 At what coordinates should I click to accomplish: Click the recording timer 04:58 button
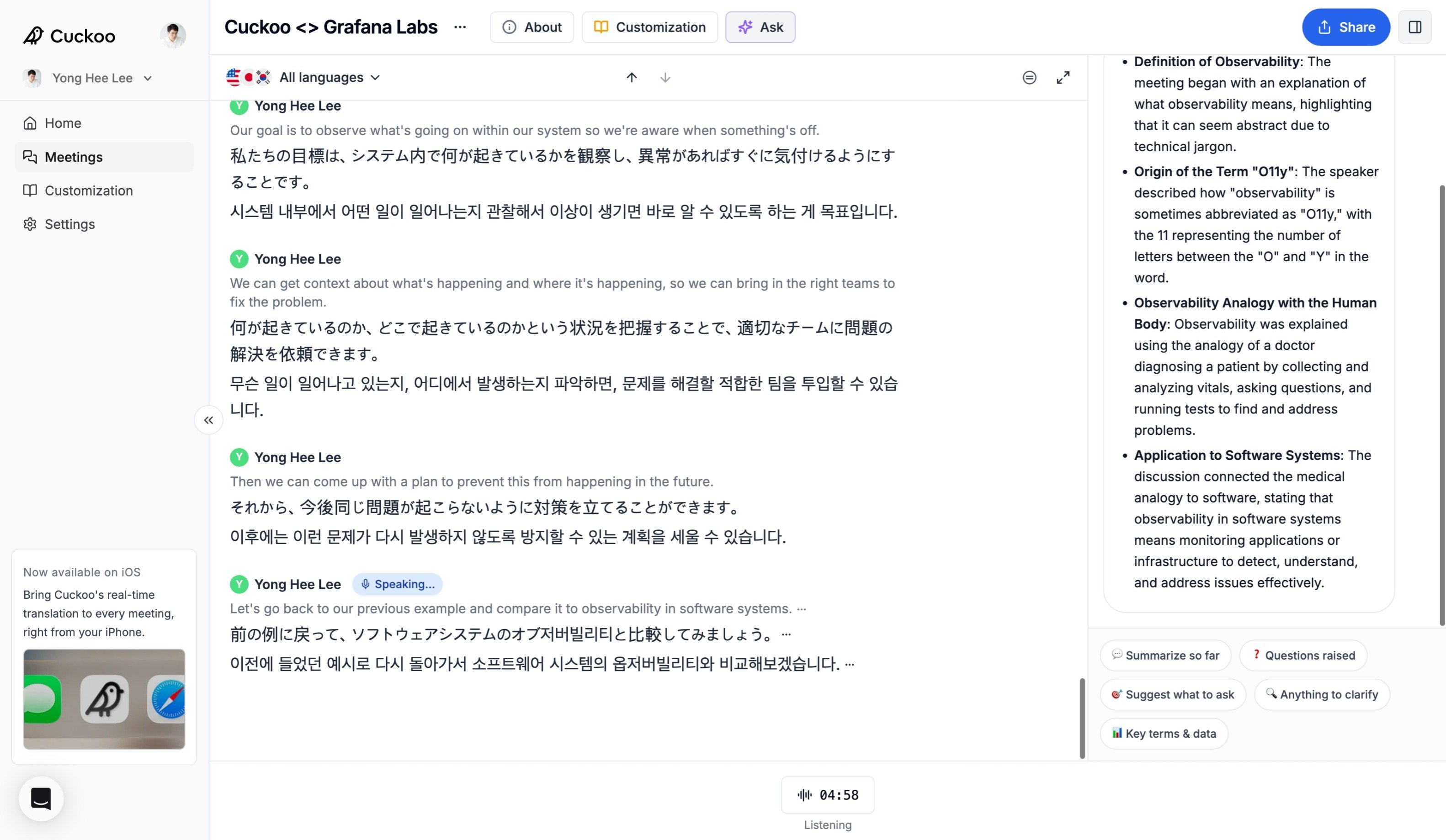828,795
